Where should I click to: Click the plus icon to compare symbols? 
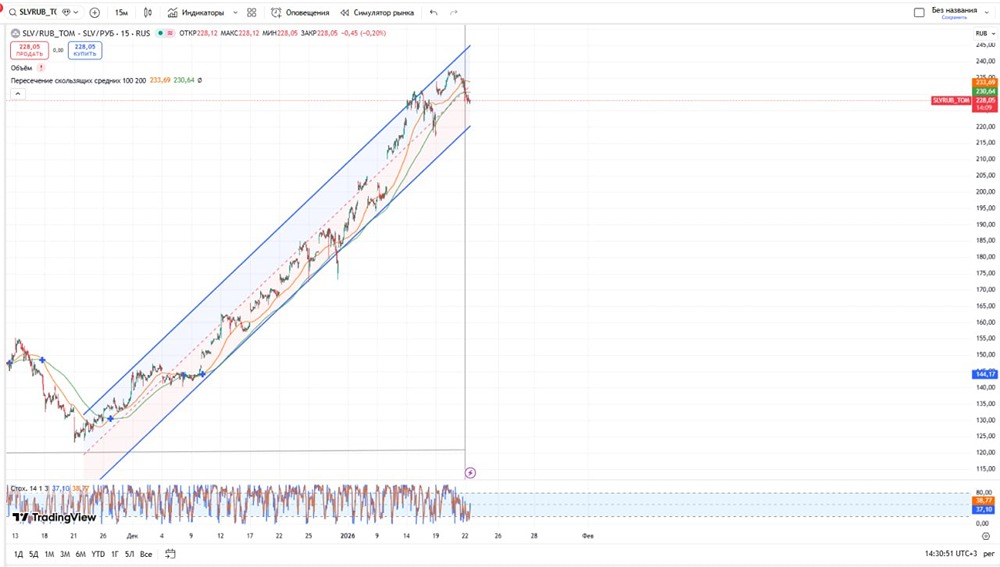pyautogui.click(x=94, y=13)
